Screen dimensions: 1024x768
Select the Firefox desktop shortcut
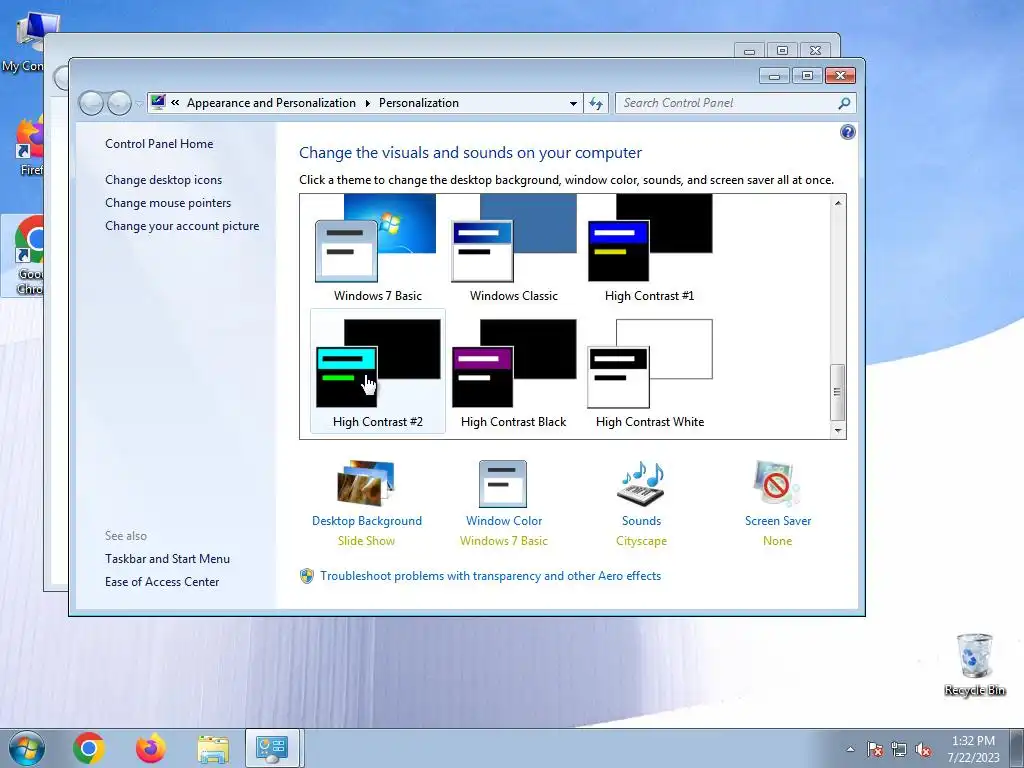click(29, 145)
